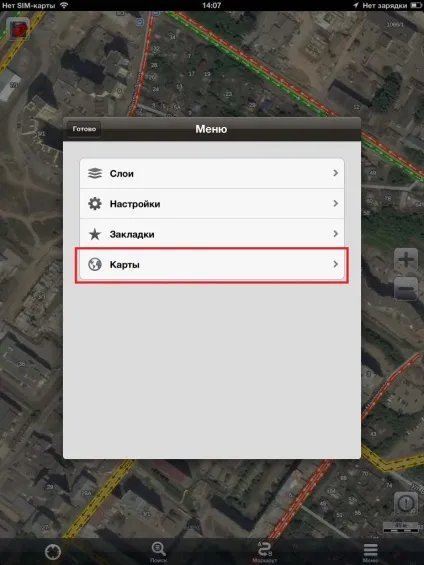Open Поиск search in the bottom bar
Image resolution: width=424 pixels, height=565 pixels.
[159, 552]
